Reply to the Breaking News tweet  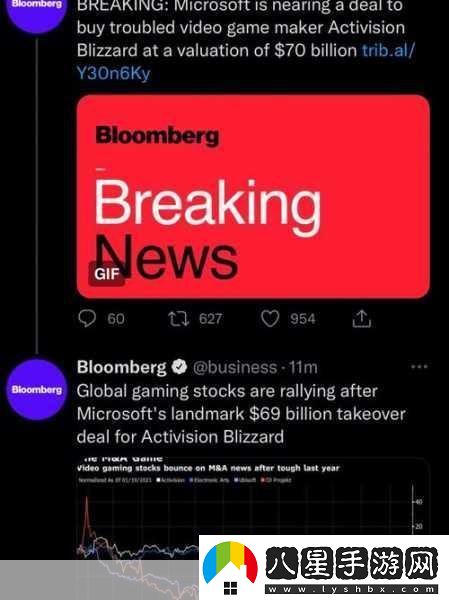pyautogui.click(x=87, y=318)
